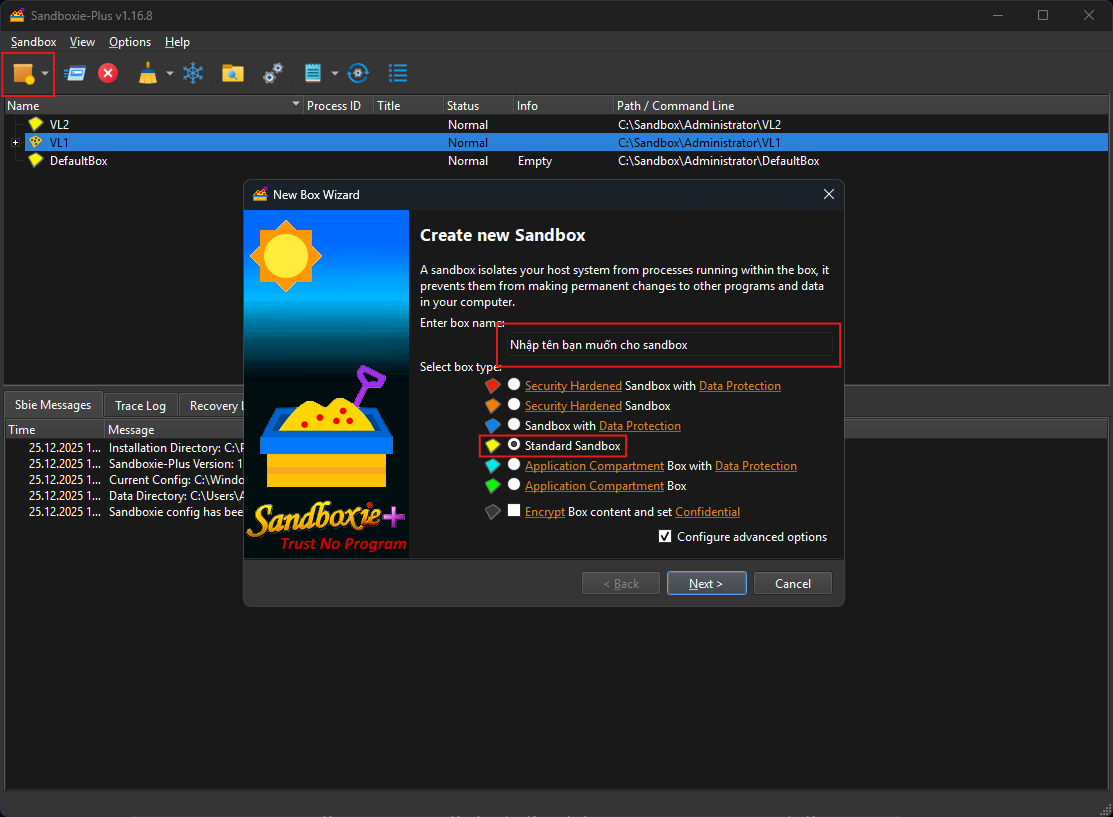The width and height of the screenshot is (1113, 817).
Task: Click the red Terminate All Processes icon
Action: pyautogui.click(x=108, y=73)
